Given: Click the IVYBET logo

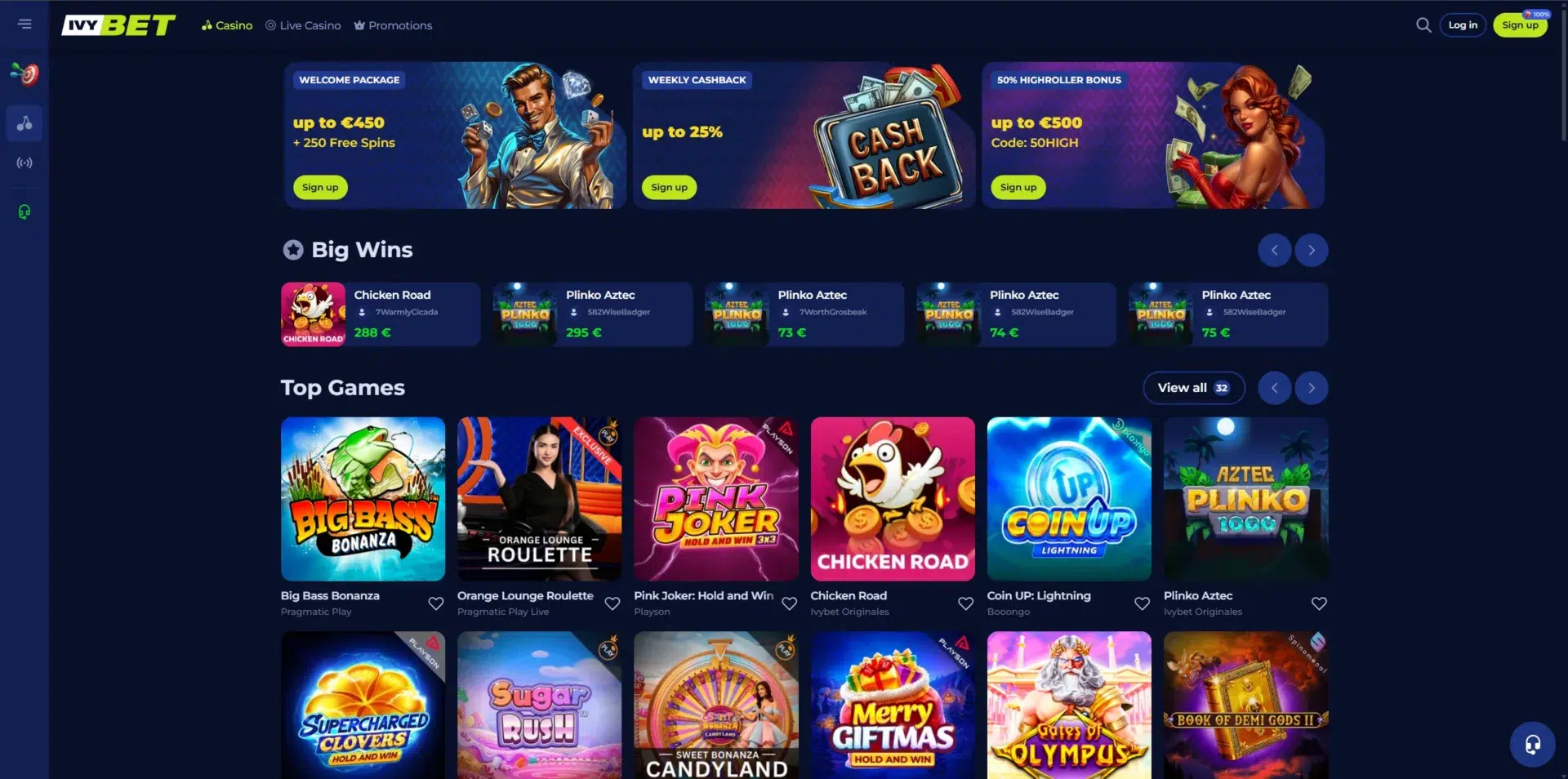Looking at the screenshot, I should (118, 25).
